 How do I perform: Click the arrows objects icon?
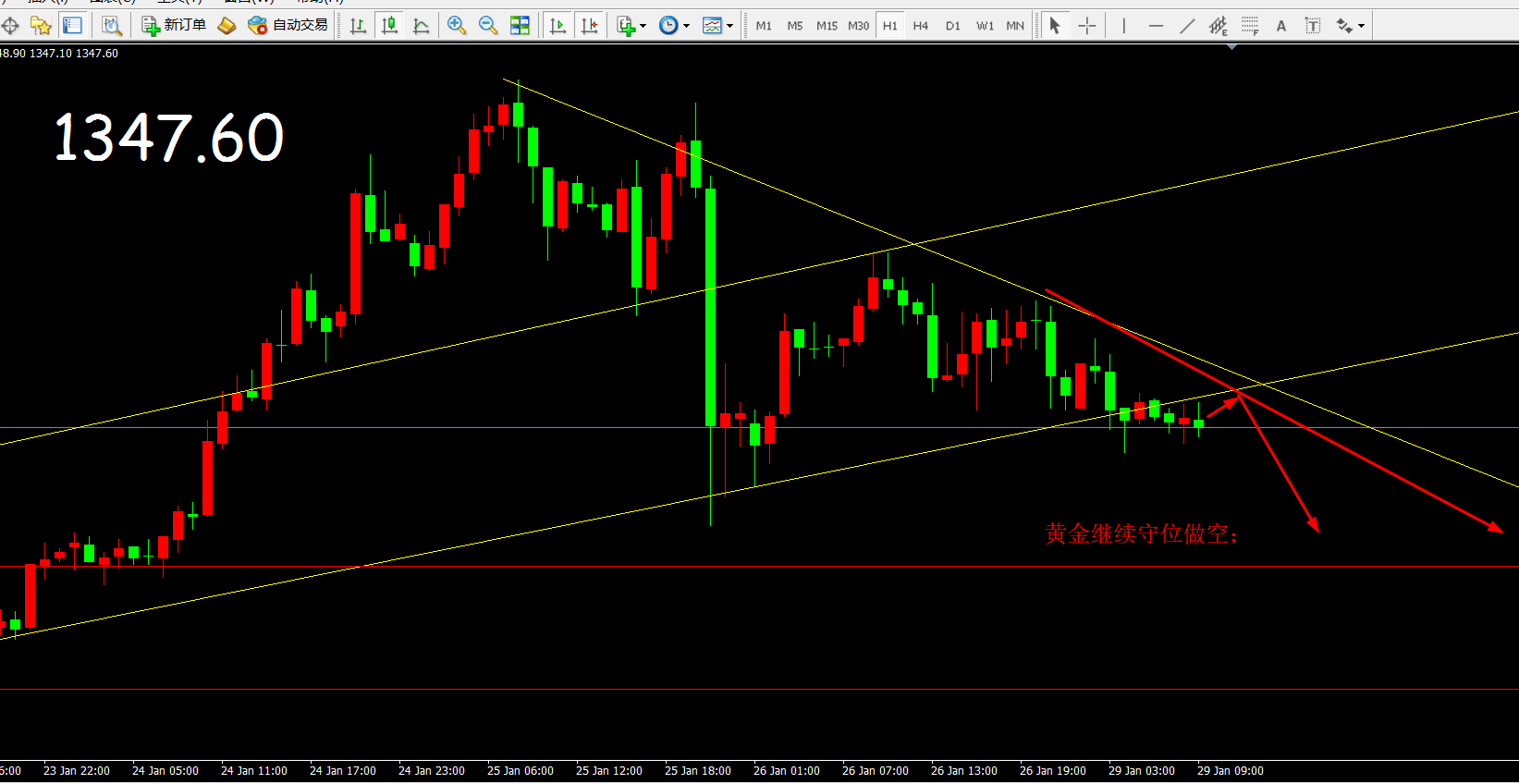tap(1344, 26)
